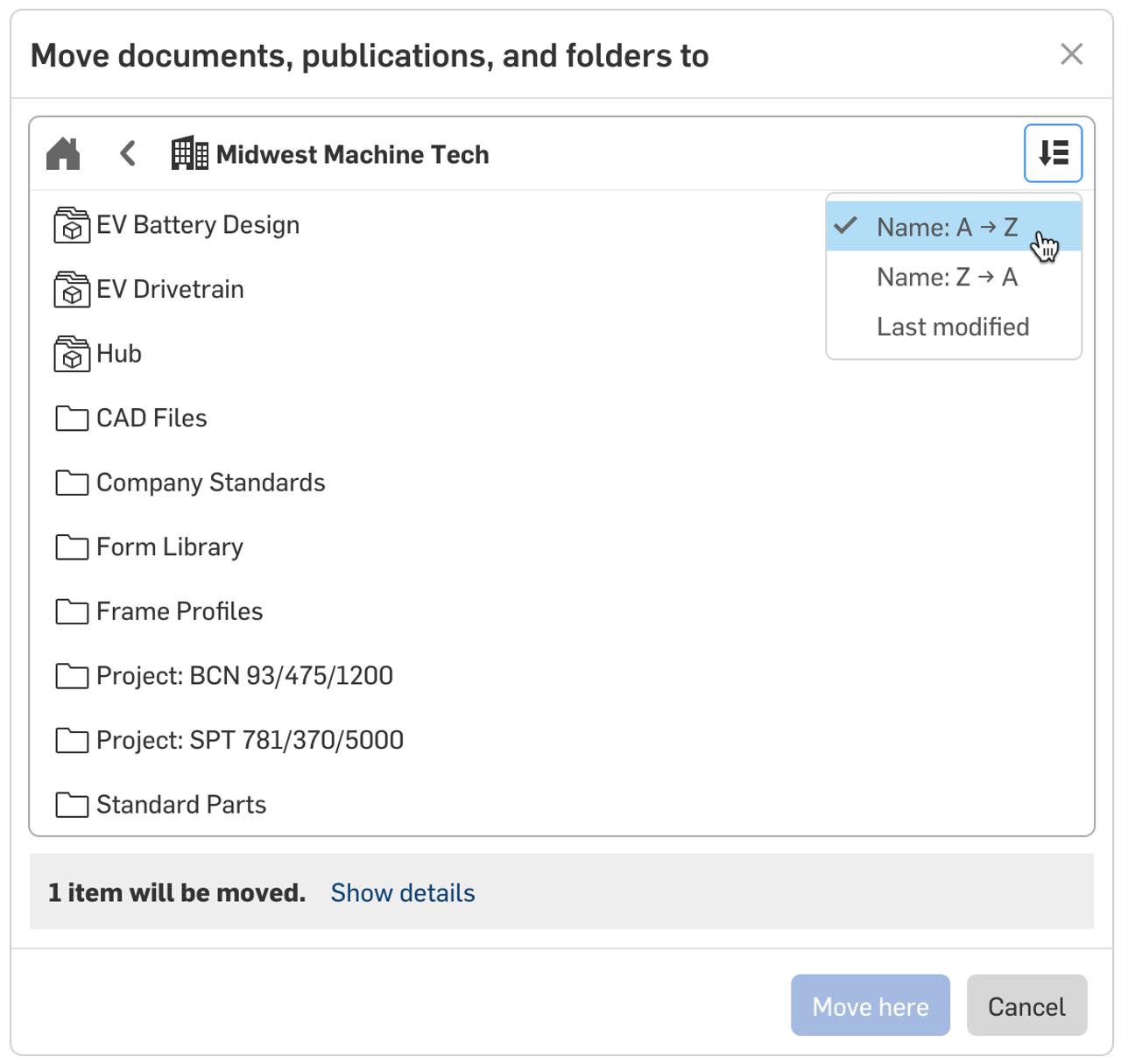Click the Cancel button
1121x1064 pixels.
point(1026,1006)
